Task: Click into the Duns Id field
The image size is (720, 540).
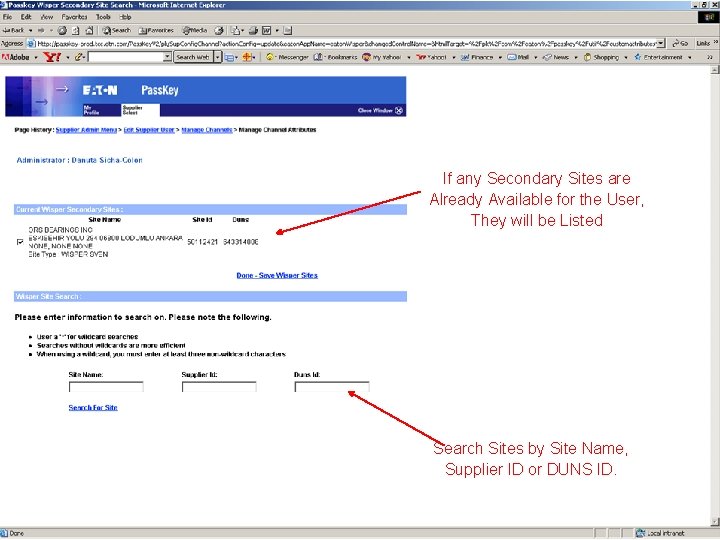Action: (x=332, y=387)
